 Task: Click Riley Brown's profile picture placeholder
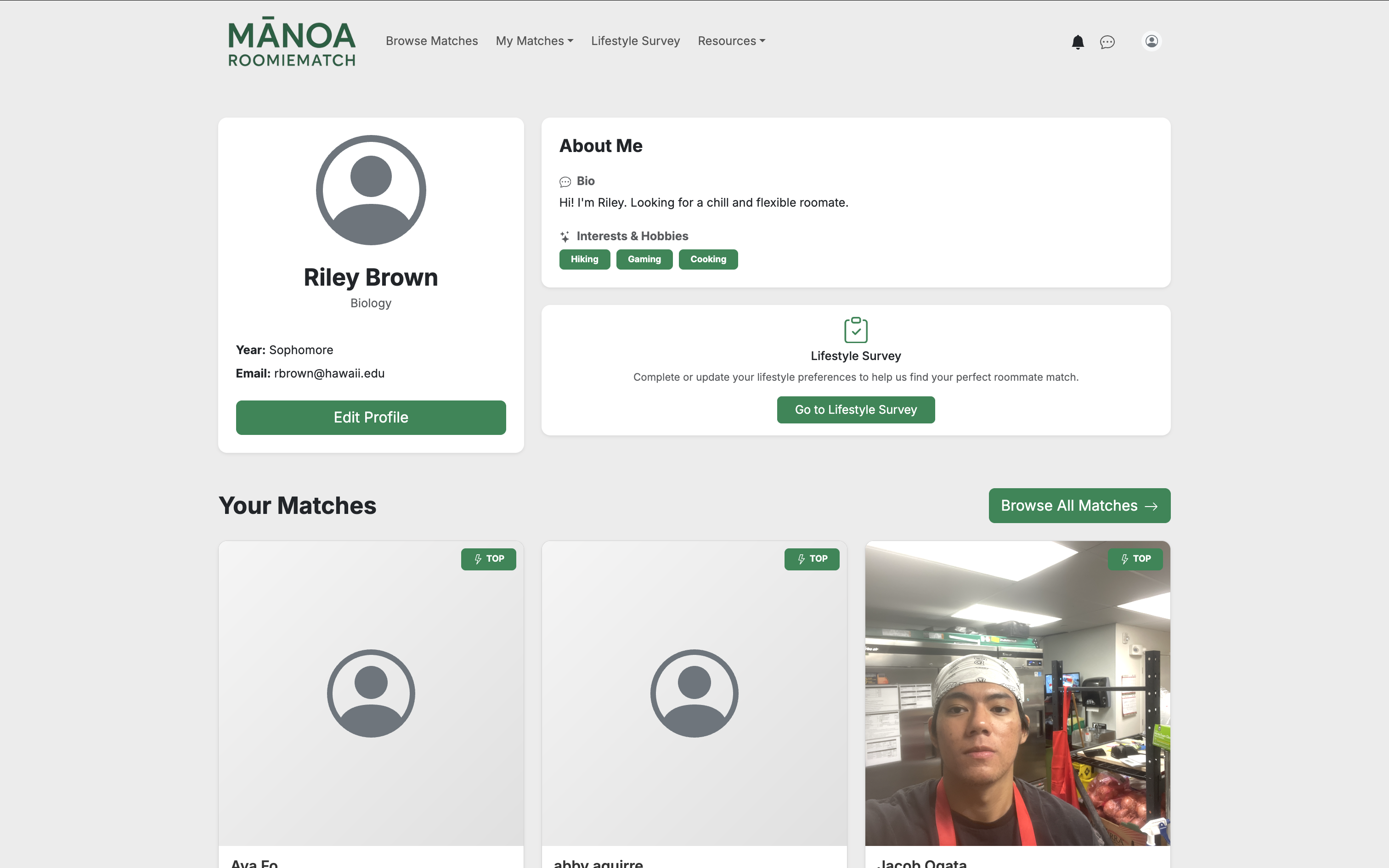coord(371,190)
